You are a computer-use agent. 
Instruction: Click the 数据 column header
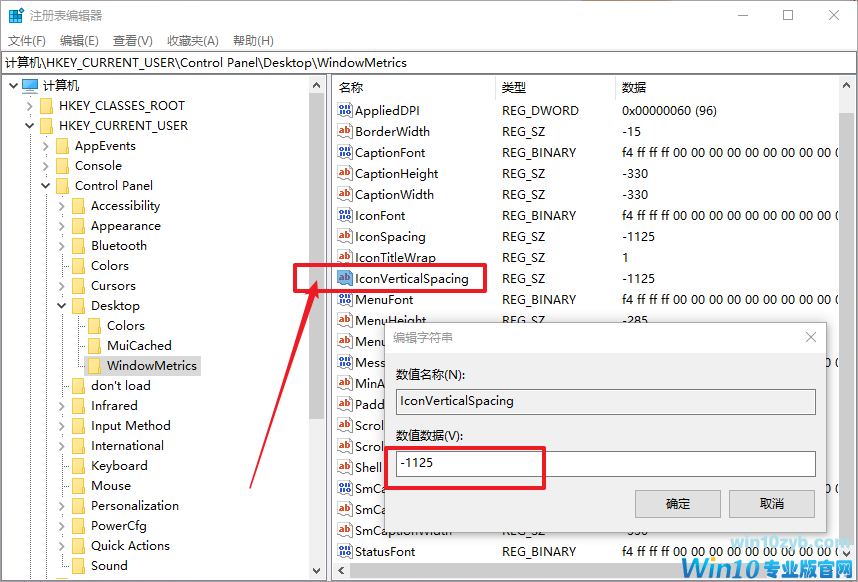tap(727, 88)
